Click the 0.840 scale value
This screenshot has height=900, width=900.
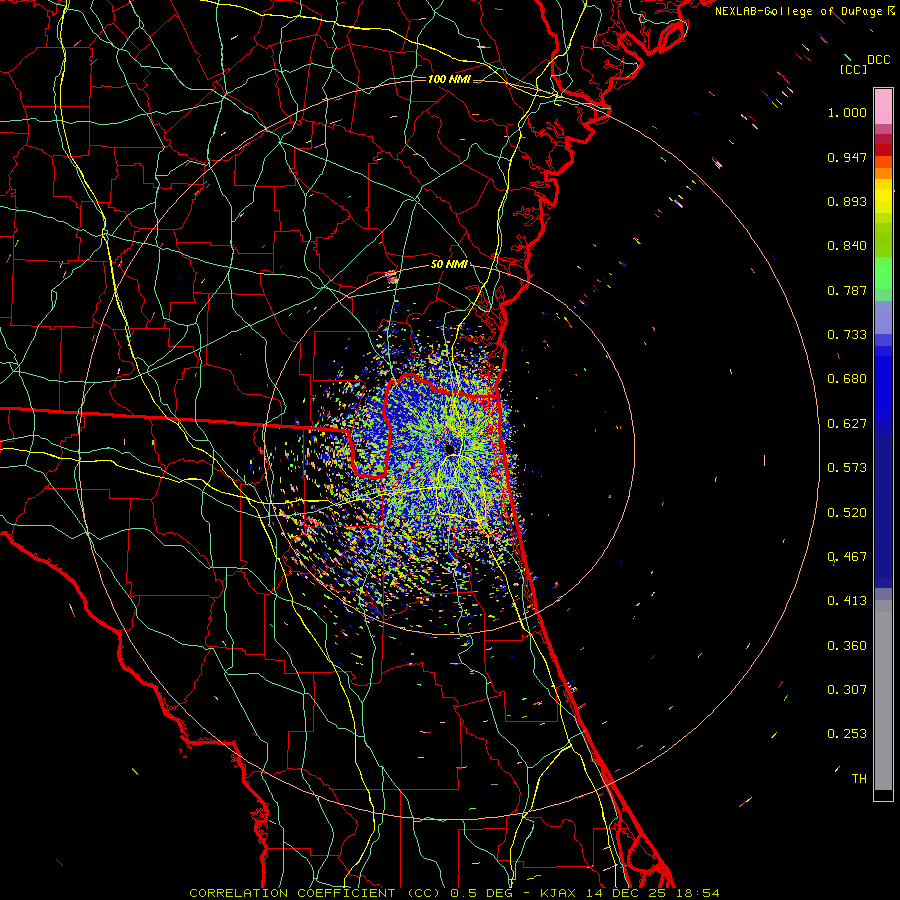(847, 246)
